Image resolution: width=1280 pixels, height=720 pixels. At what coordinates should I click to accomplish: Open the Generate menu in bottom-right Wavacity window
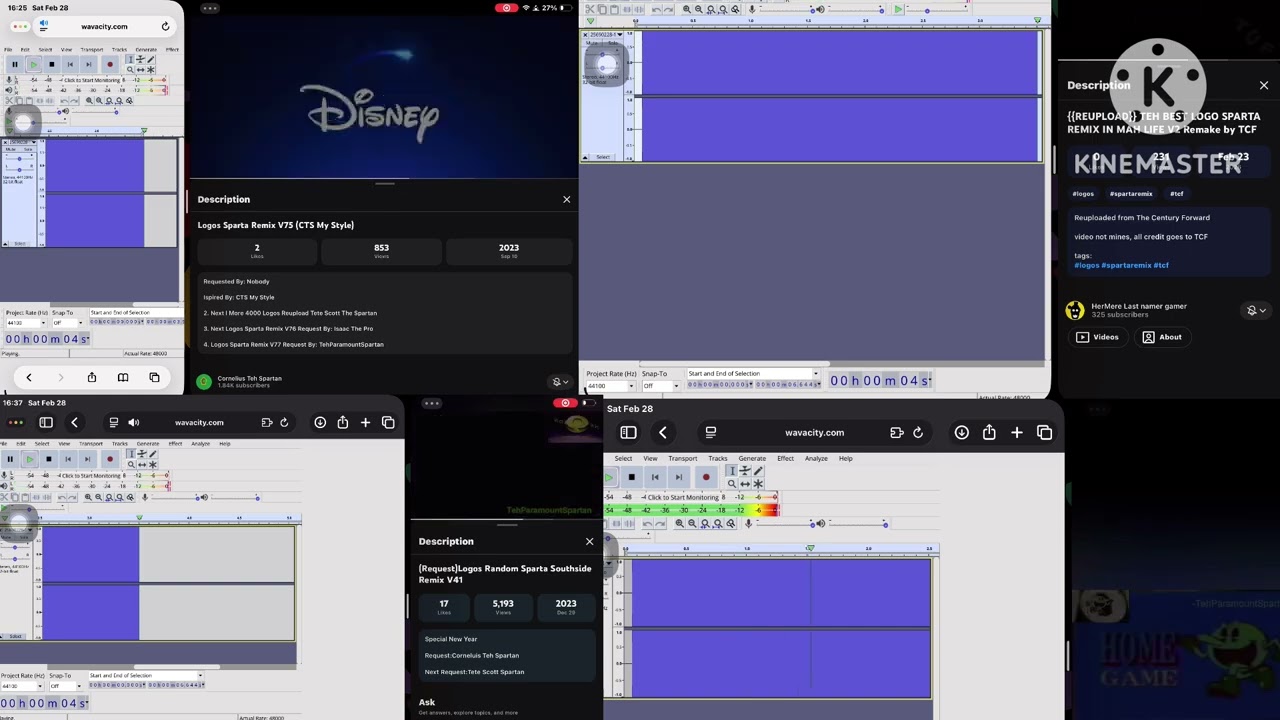click(x=752, y=459)
